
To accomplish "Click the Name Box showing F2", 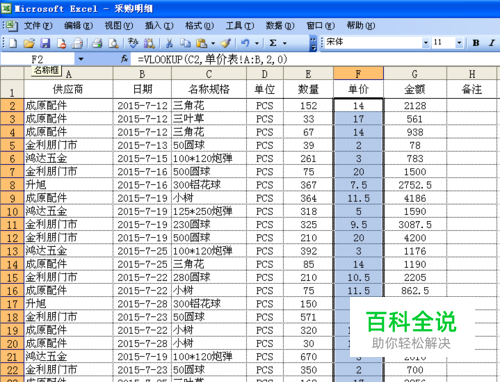I will click(x=38, y=59).
